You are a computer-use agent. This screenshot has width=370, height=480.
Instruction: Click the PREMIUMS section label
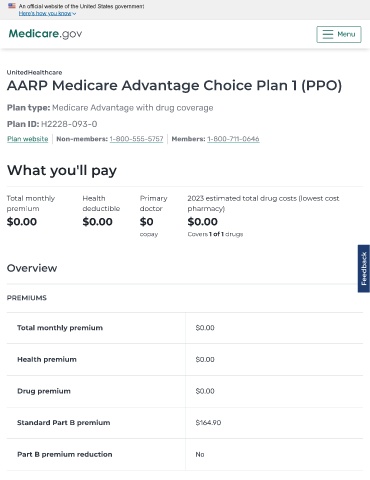pyautogui.click(x=27, y=298)
